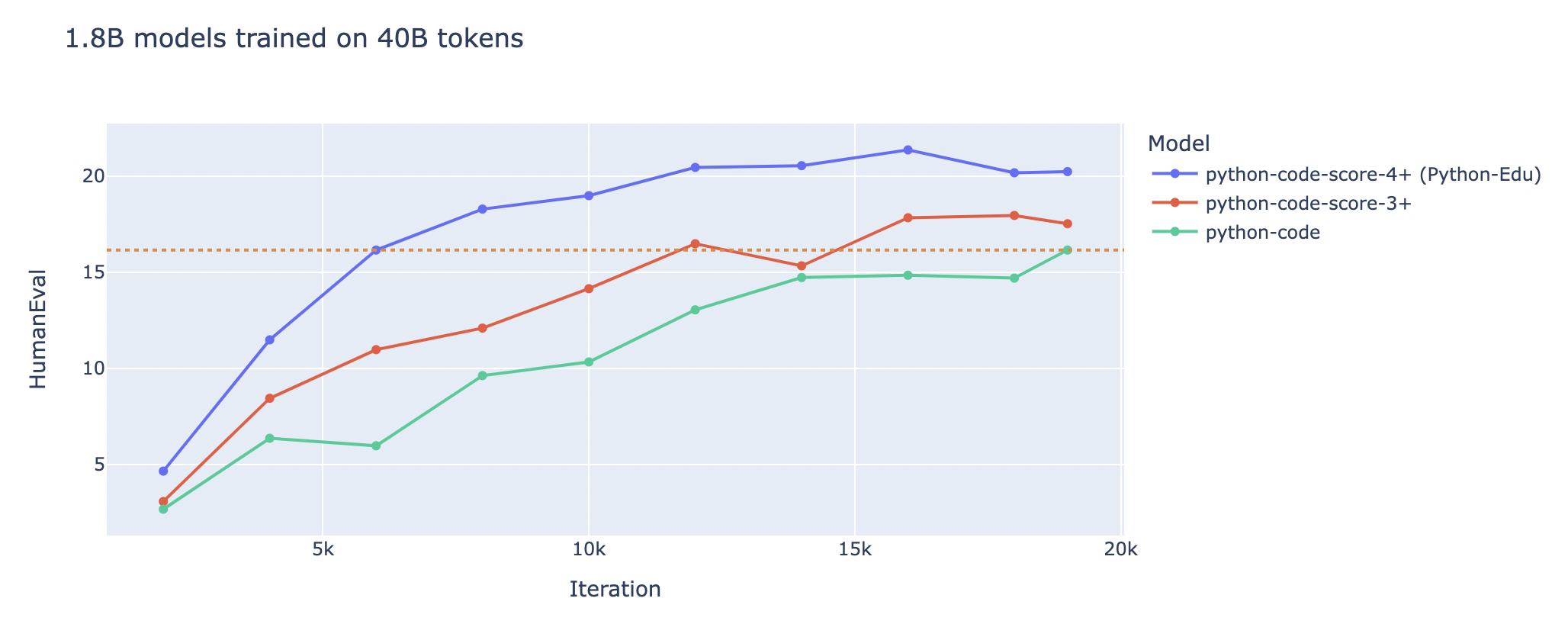Click the first blue data point at 2k iterations

[163, 471]
